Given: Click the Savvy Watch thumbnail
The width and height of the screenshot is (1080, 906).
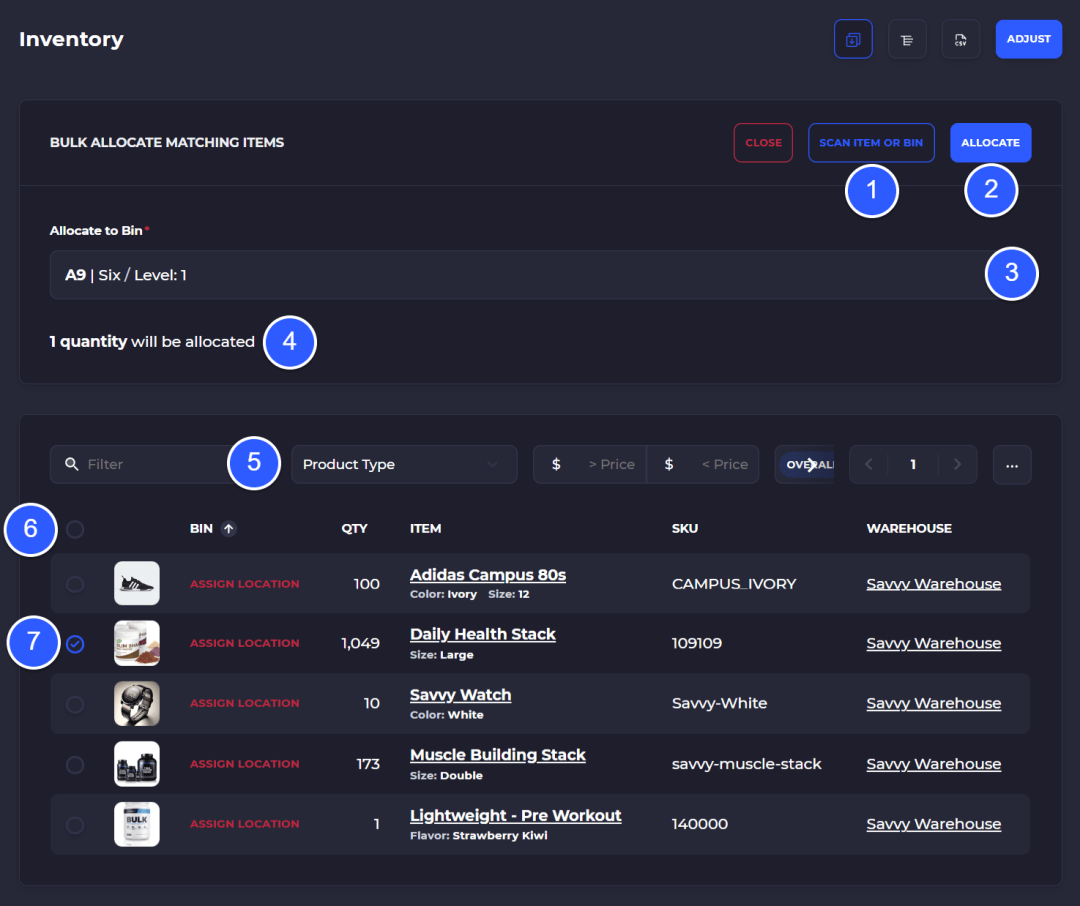Looking at the screenshot, I should pyautogui.click(x=136, y=703).
